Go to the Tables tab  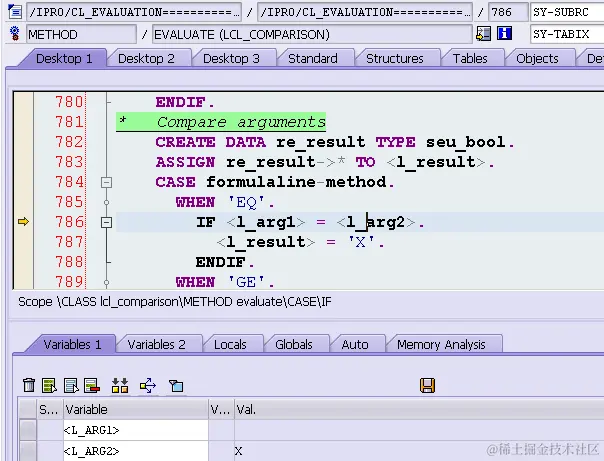point(470,59)
